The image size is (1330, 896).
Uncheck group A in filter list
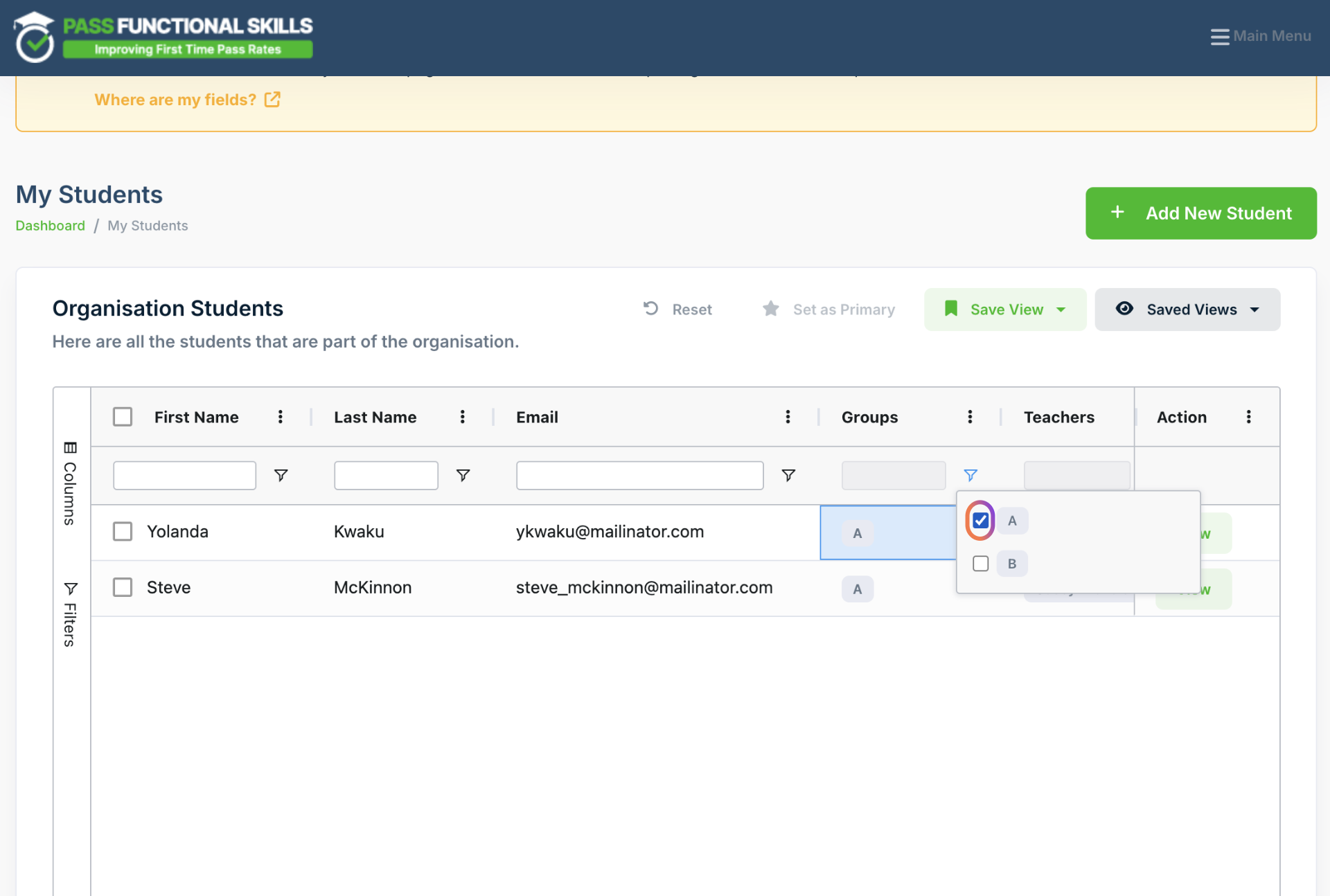980,521
